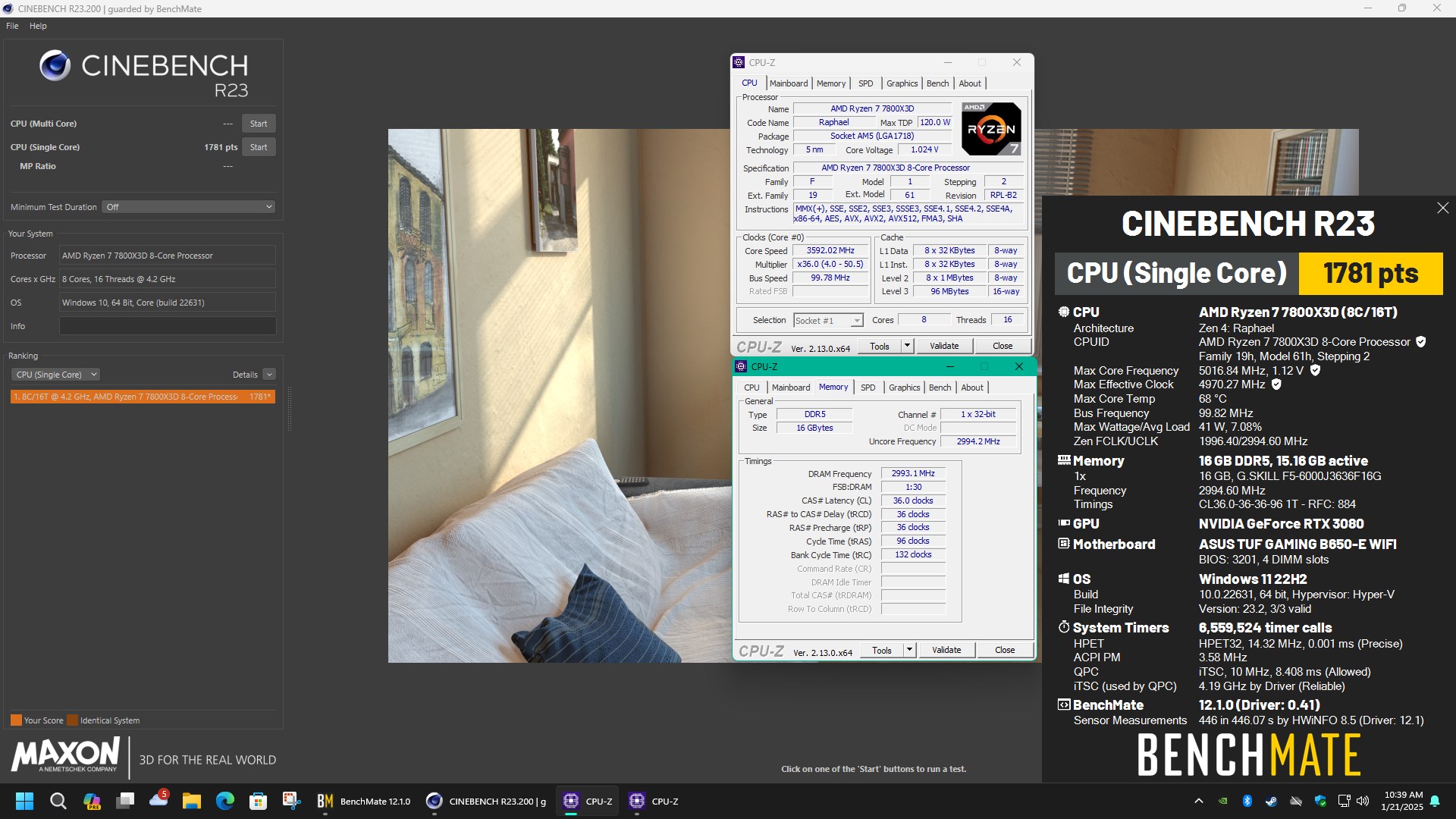Switch to Bench tab in top CPU-Z
The image size is (1456, 819).
tap(938, 83)
